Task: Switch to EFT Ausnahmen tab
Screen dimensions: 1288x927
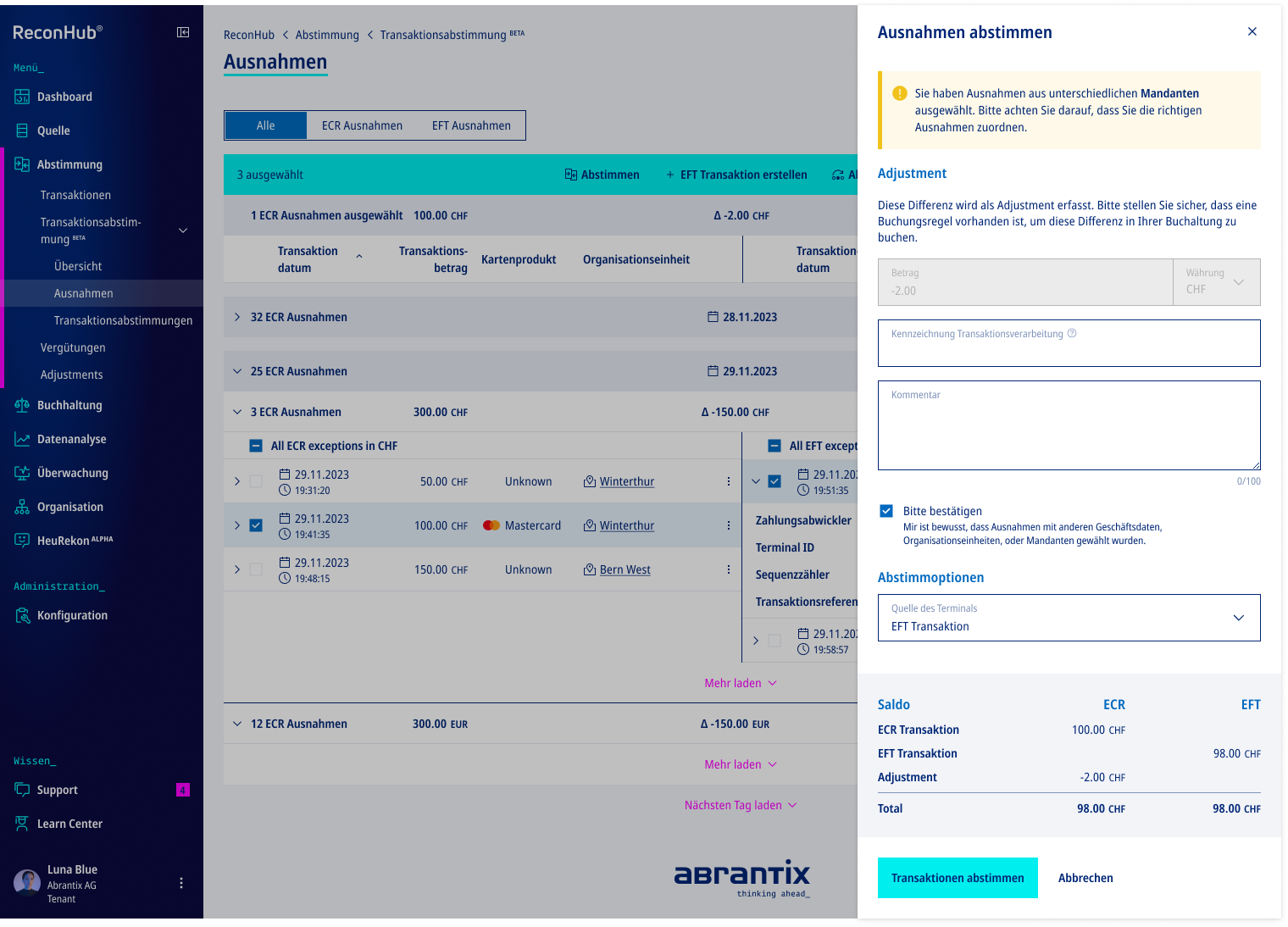Action: (471, 125)
